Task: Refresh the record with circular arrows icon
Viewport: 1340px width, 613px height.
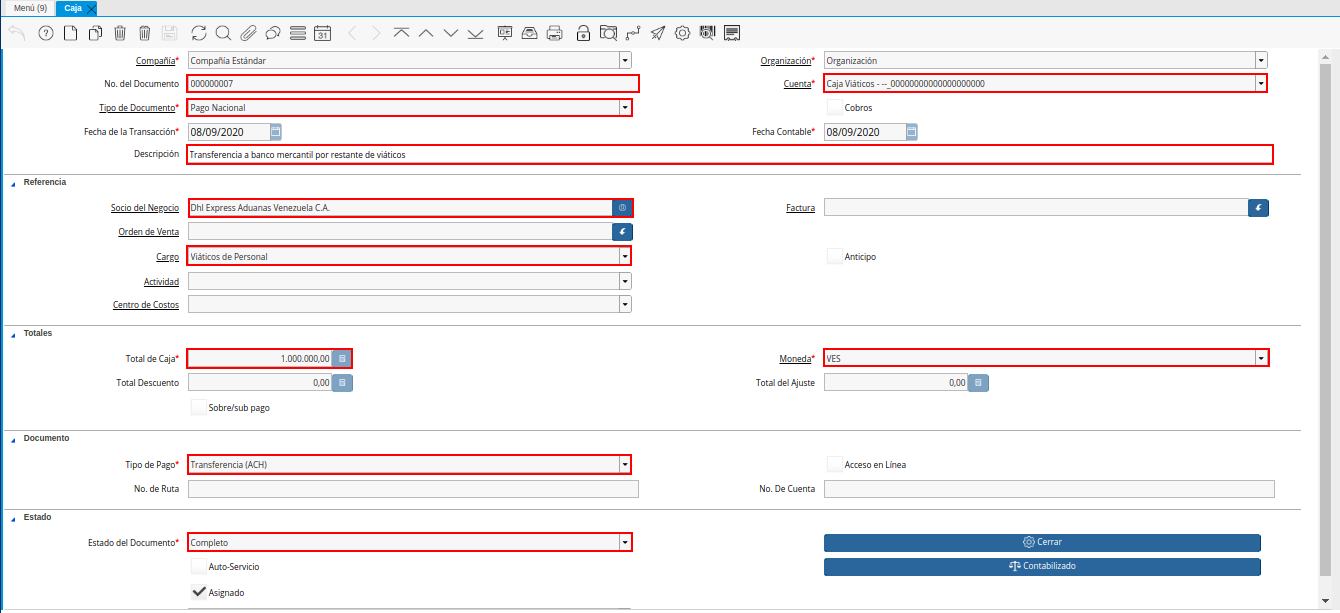Action: coord(199,33)
